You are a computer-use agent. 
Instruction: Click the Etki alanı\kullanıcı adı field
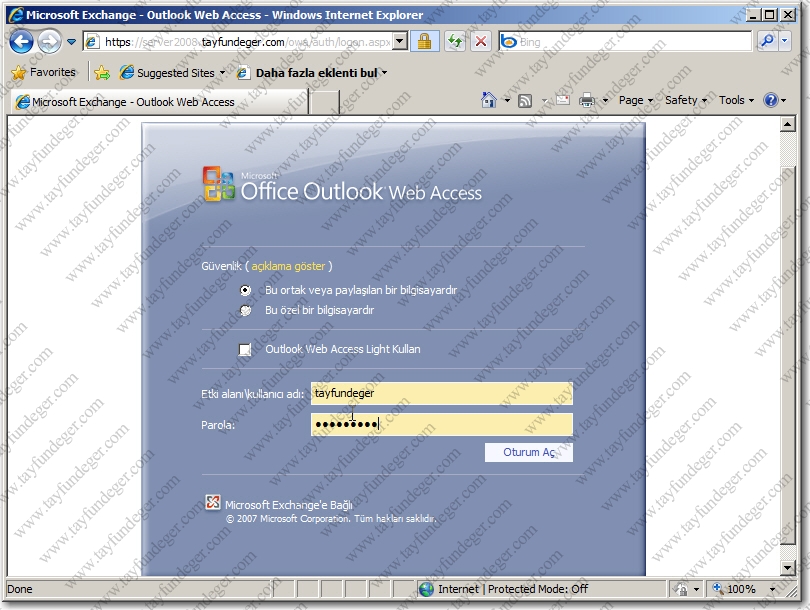click(442, 394)
